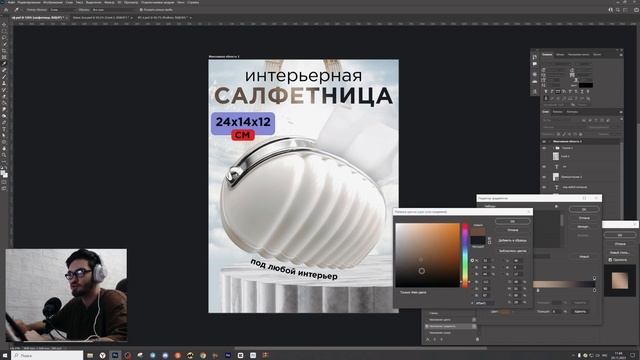Select the Move tool
This screenshot has width=640, height=360.
[x=4, y=24]
